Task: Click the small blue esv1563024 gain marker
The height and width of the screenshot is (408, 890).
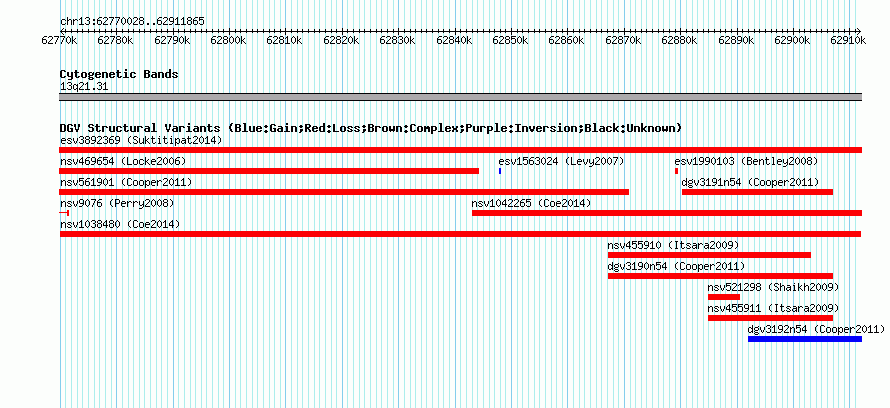Action: coord(500,171)
